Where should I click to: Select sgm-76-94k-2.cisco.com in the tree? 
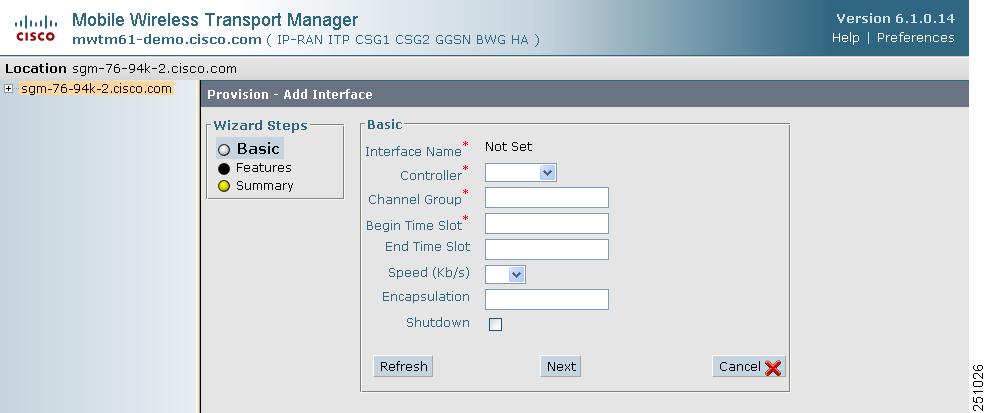(x=96, y=89)
